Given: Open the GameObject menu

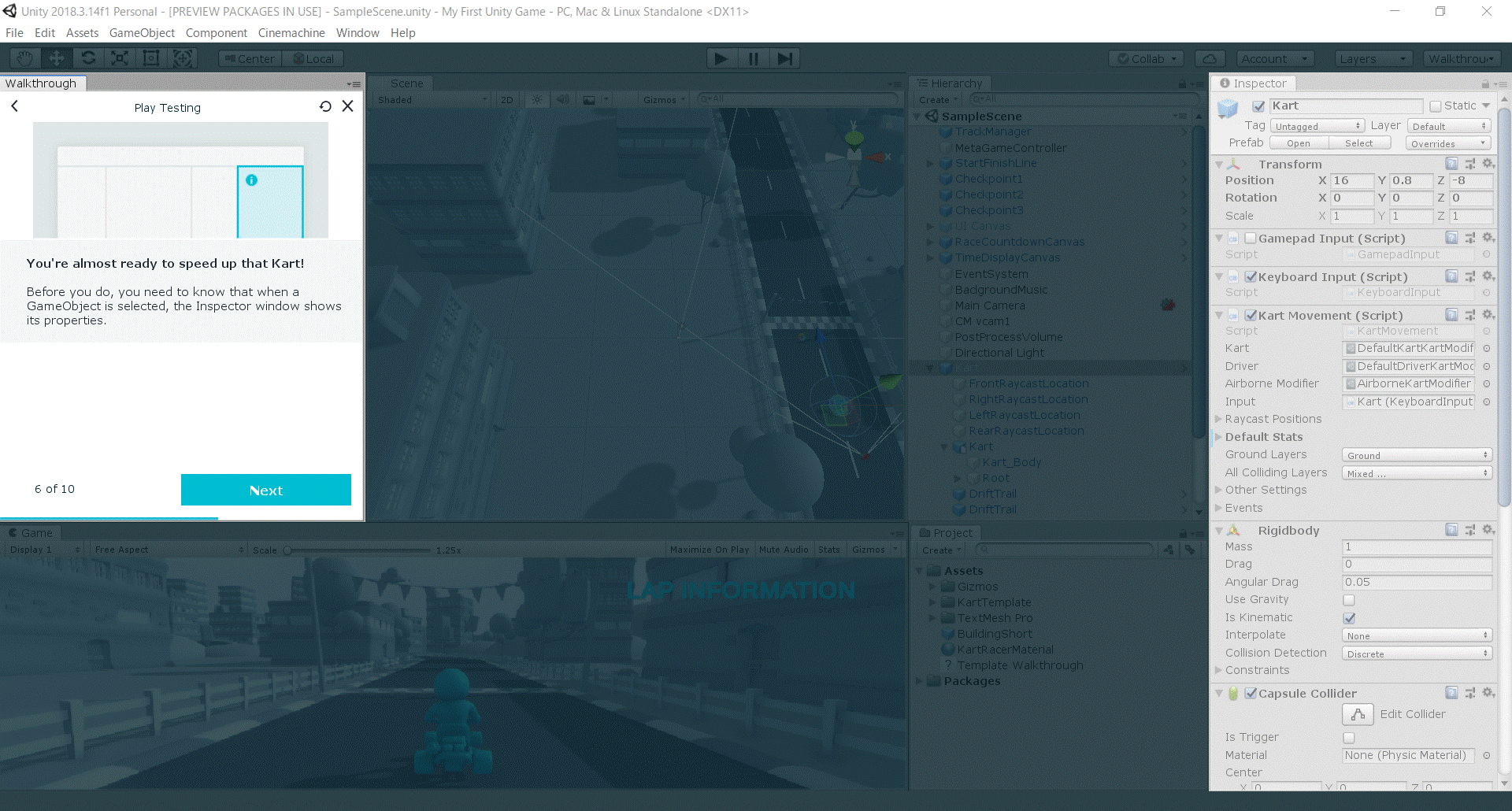Looking at the screenshot, I should [x=142, y=33].
